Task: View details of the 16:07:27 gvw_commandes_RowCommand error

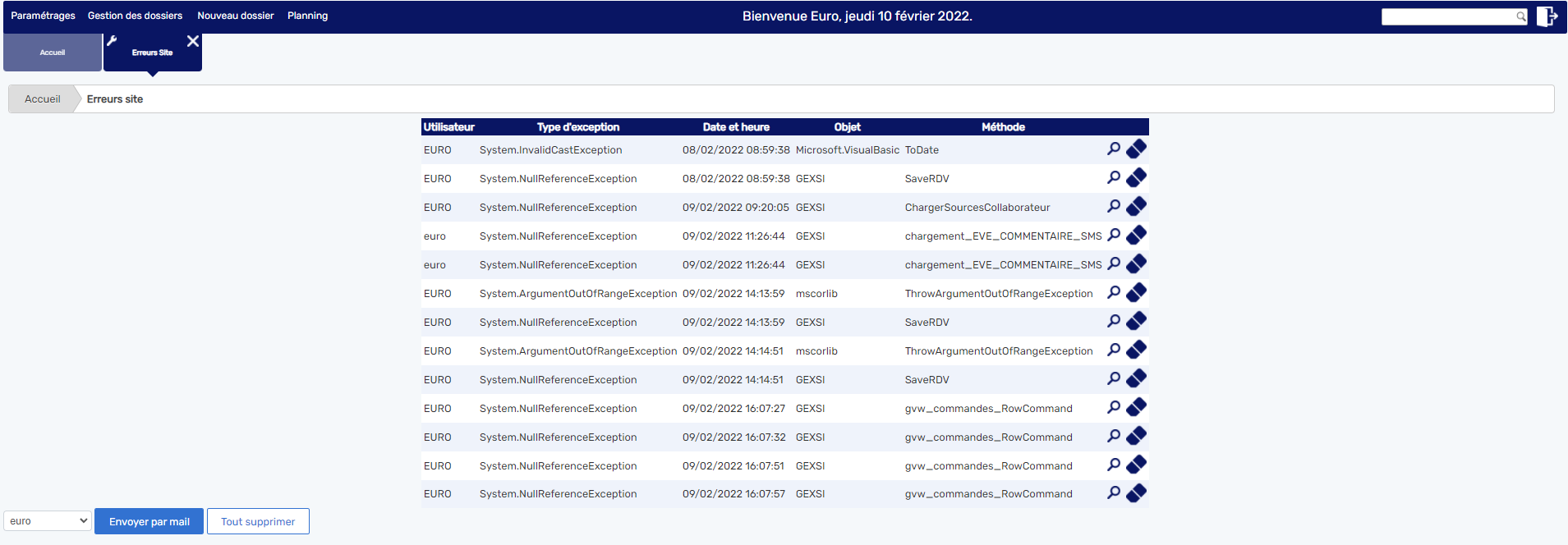Action: [1113, 408]
